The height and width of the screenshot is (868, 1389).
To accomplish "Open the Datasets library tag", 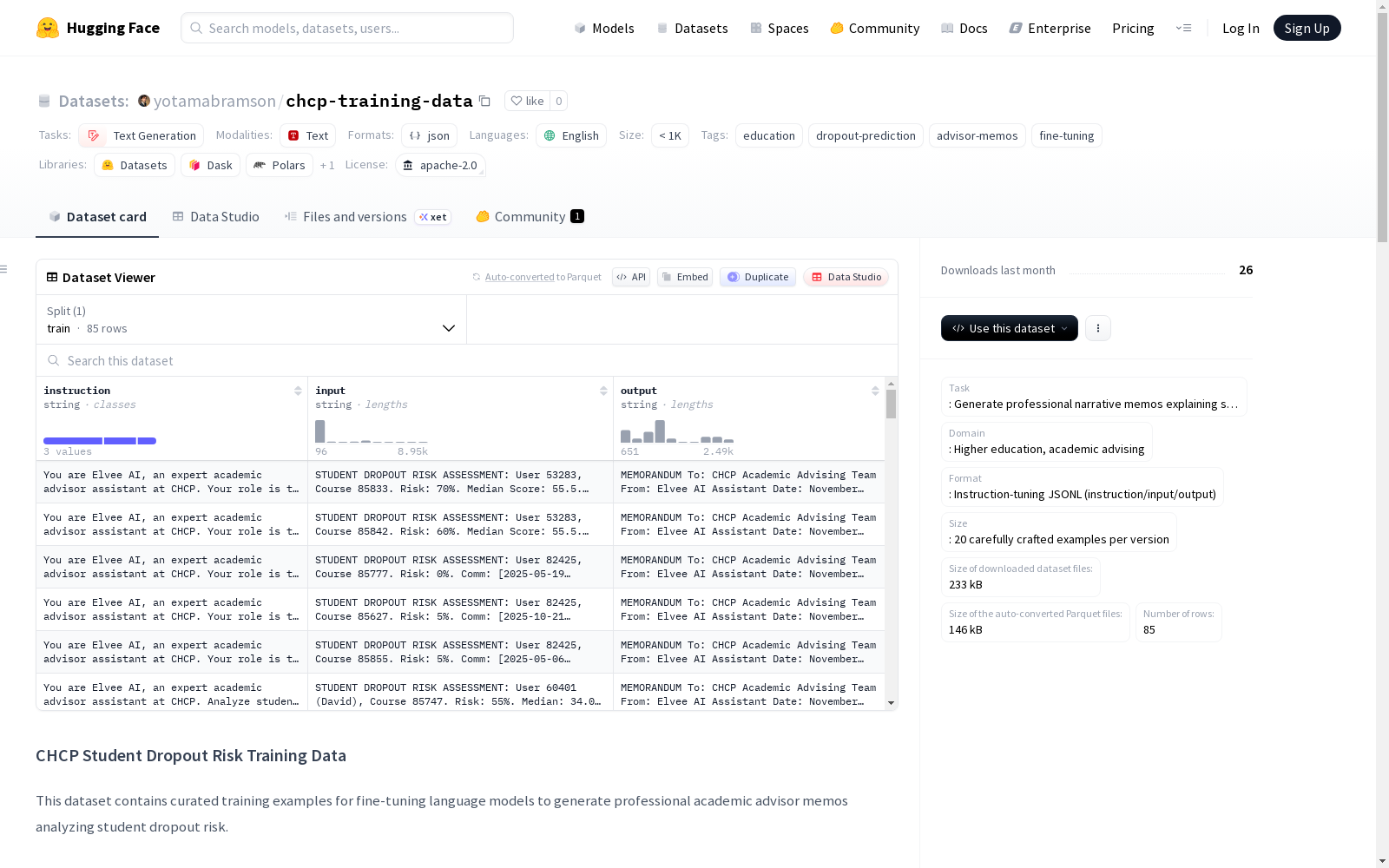I will point(135,165).
